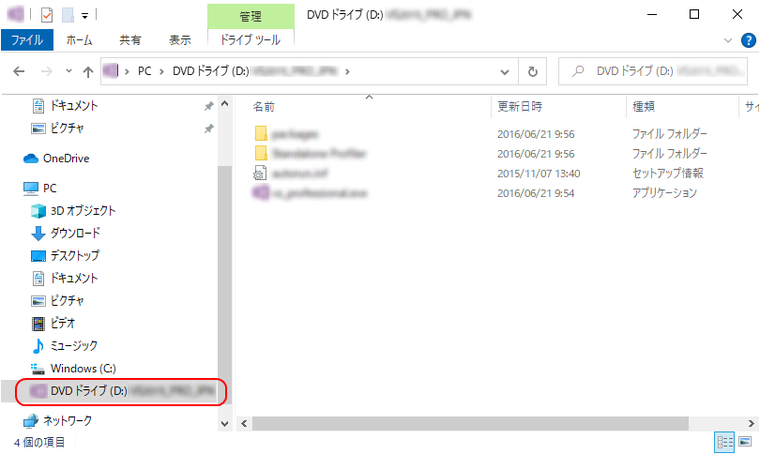Click the Refresh button beside address bar
This screenshot has height=454, width=760.
point(532,72)
